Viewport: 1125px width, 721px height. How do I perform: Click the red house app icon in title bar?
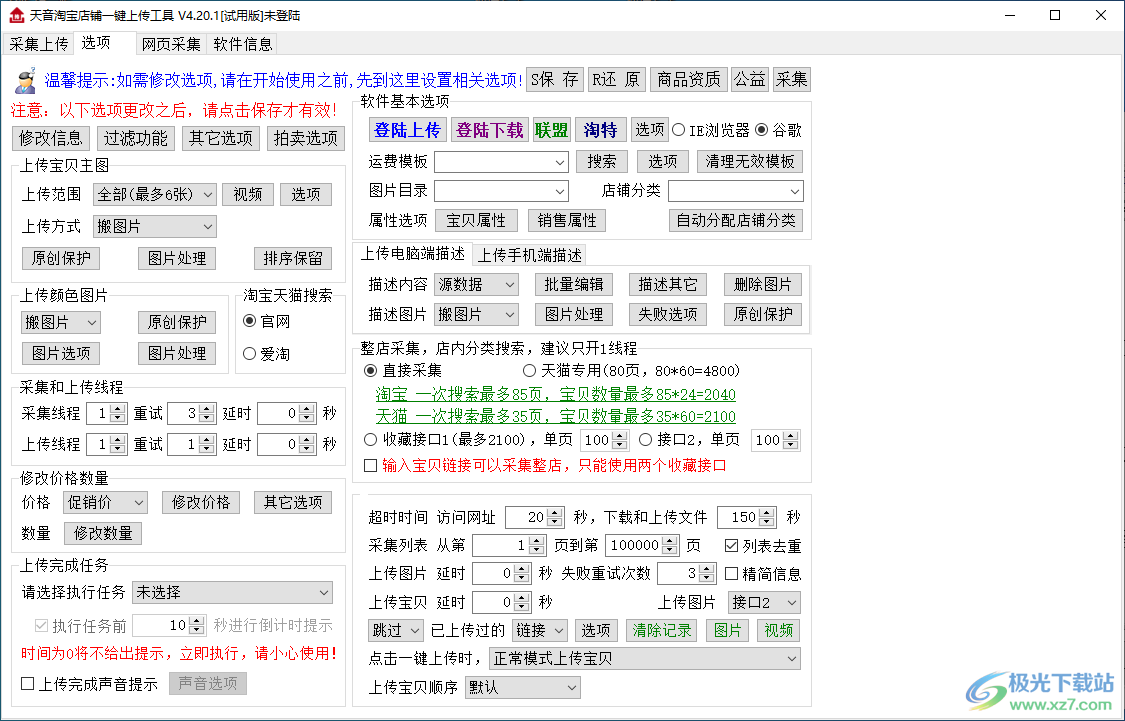click(16, 15)
